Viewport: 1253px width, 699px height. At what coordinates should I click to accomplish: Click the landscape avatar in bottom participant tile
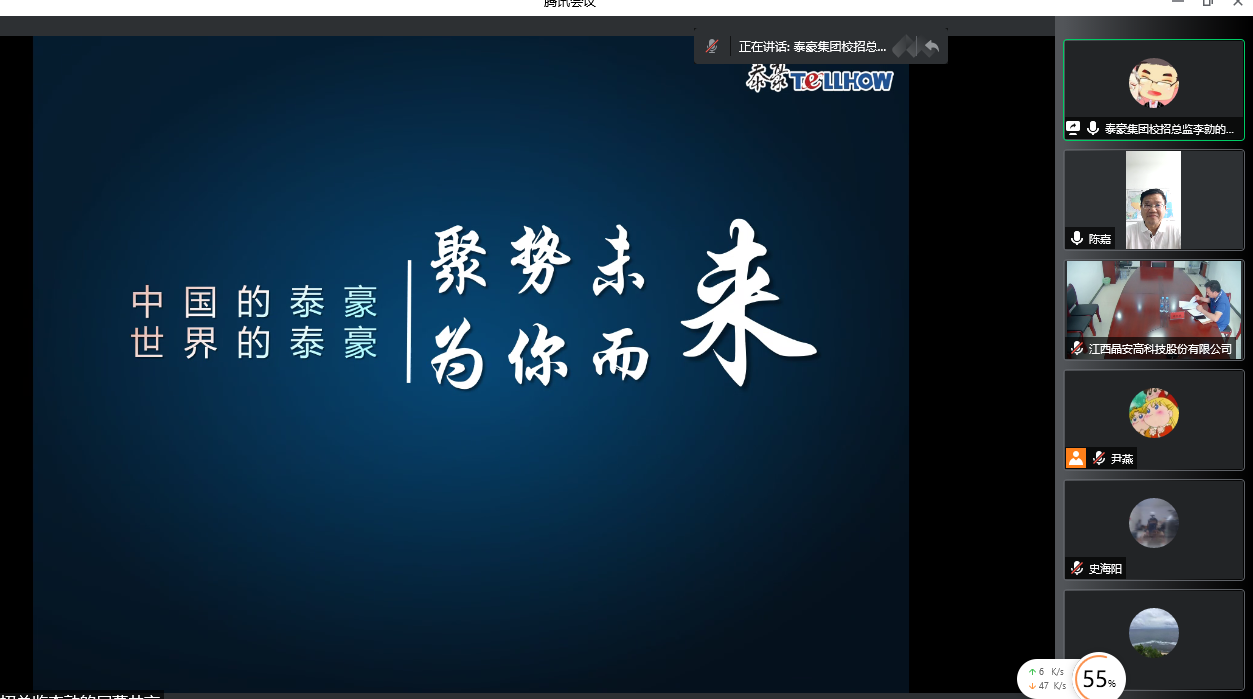[x=1154, y=633]
